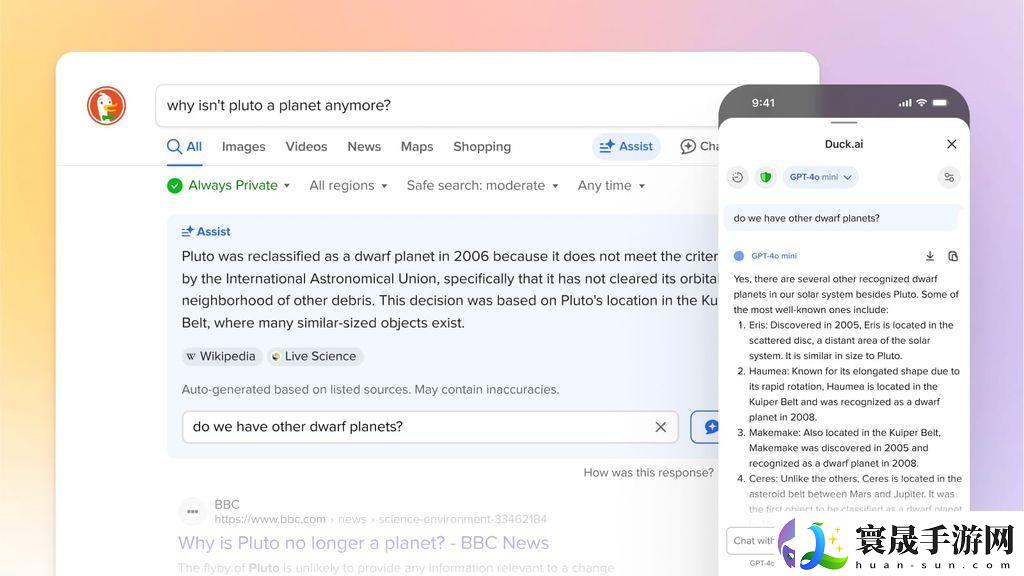Click the Assist sparkle icon

coord(608,146)
